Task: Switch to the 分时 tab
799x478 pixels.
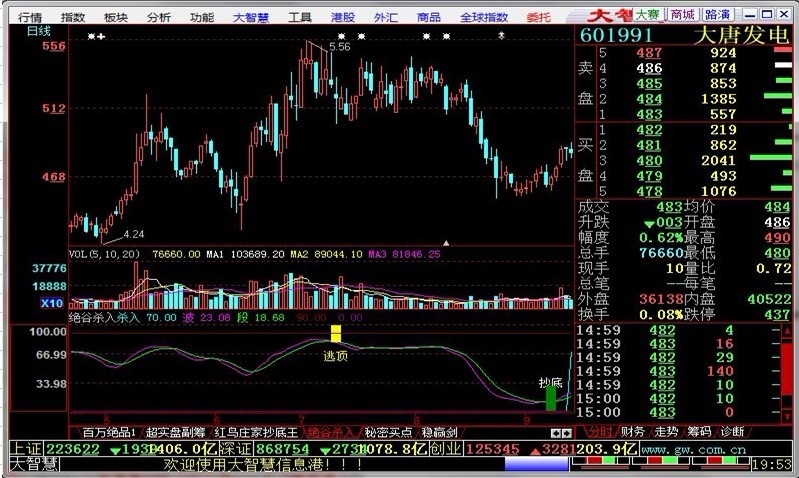Action: 600,432
